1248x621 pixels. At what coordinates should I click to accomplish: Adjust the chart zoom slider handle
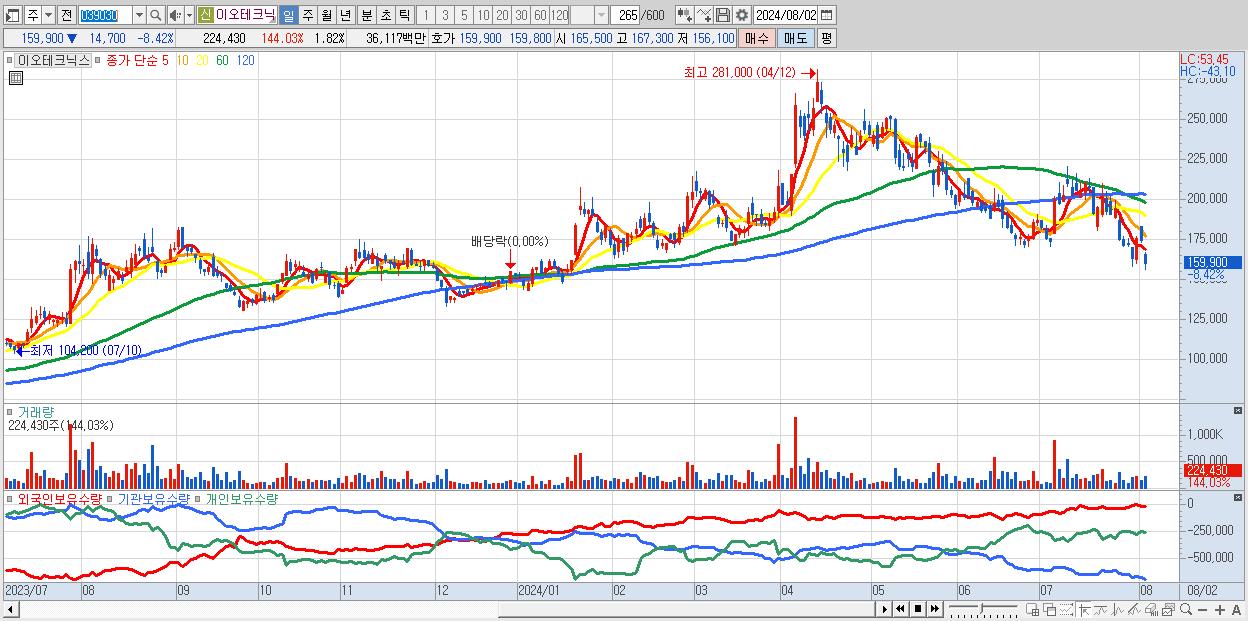pos(981,609)
